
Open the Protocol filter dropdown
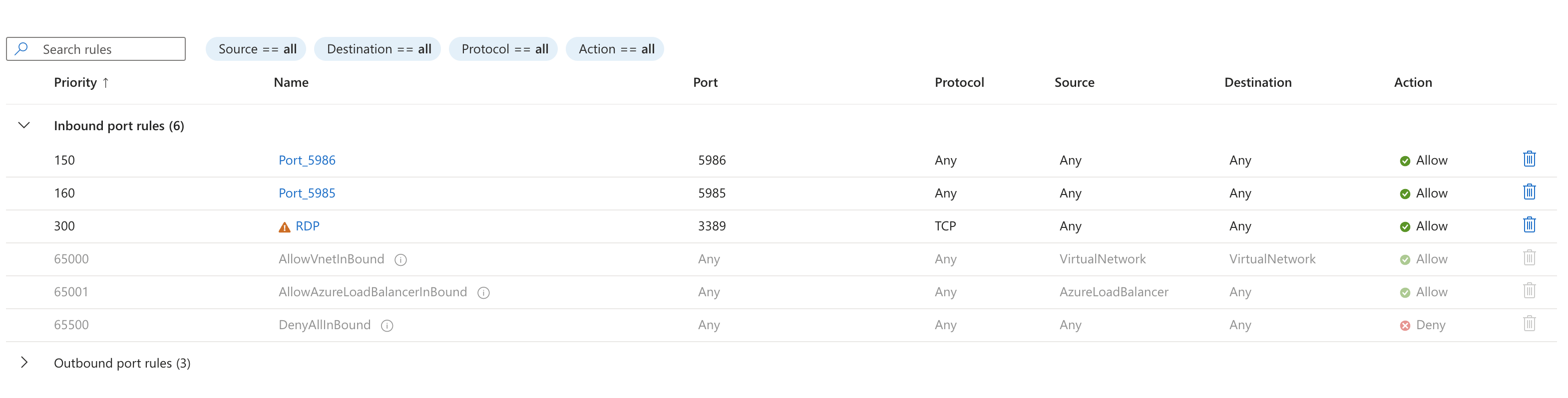[503, 48]
